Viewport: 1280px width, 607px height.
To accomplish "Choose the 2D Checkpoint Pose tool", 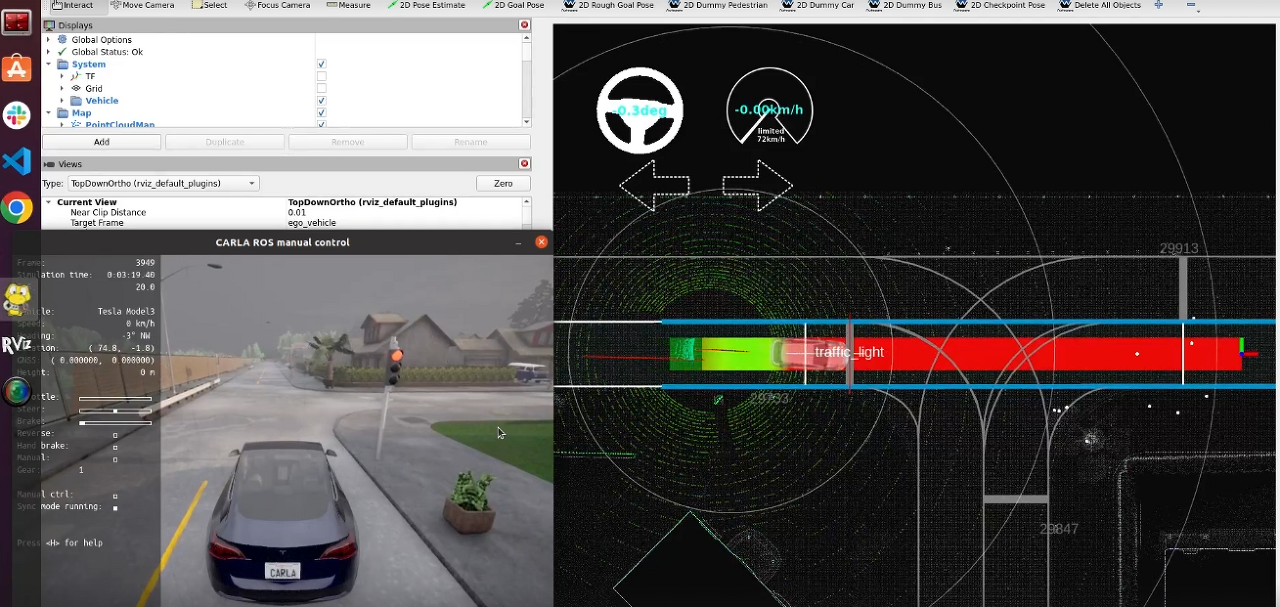I will pos(1000,5).
